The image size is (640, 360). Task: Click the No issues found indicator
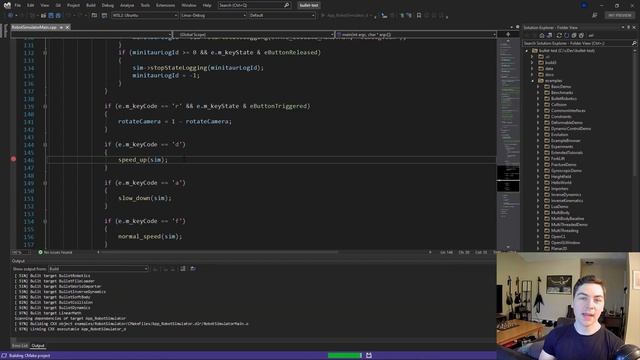[55, 253]
